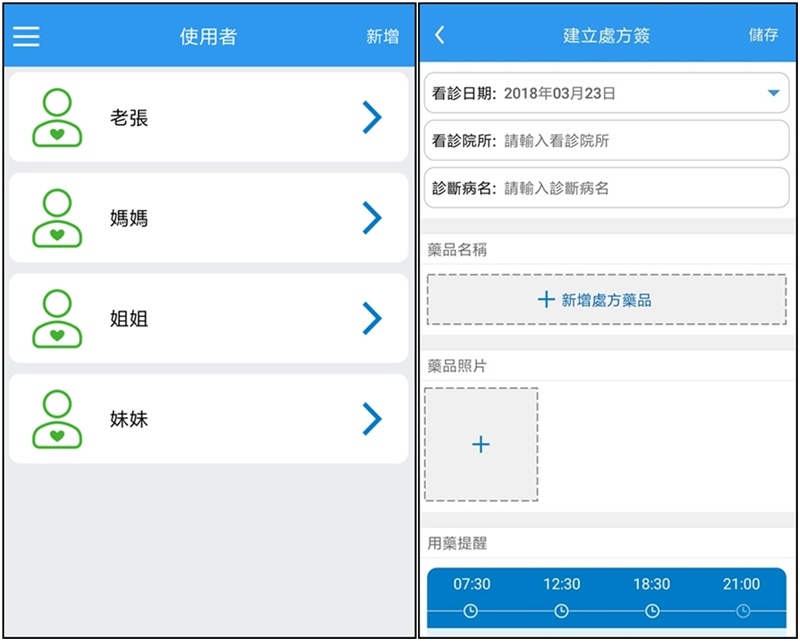Screen dimensions: 800x641
Task: Tap 老張's green user avatar icon
Action: (x=57, y=118)
